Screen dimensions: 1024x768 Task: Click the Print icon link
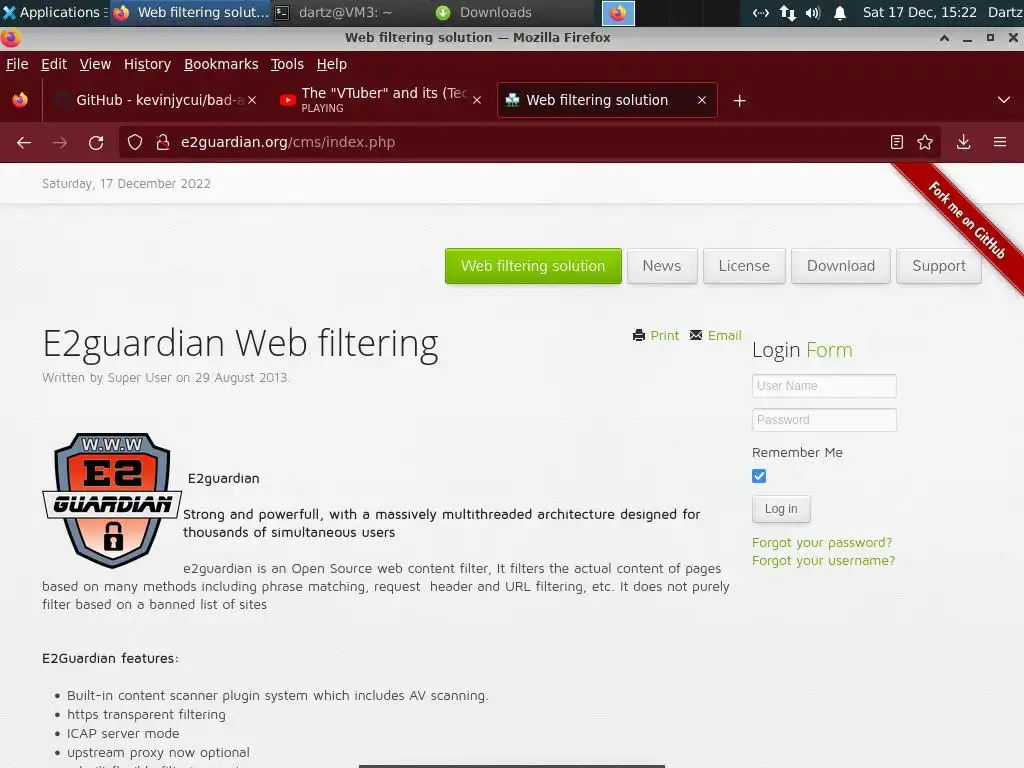(656, 335)
